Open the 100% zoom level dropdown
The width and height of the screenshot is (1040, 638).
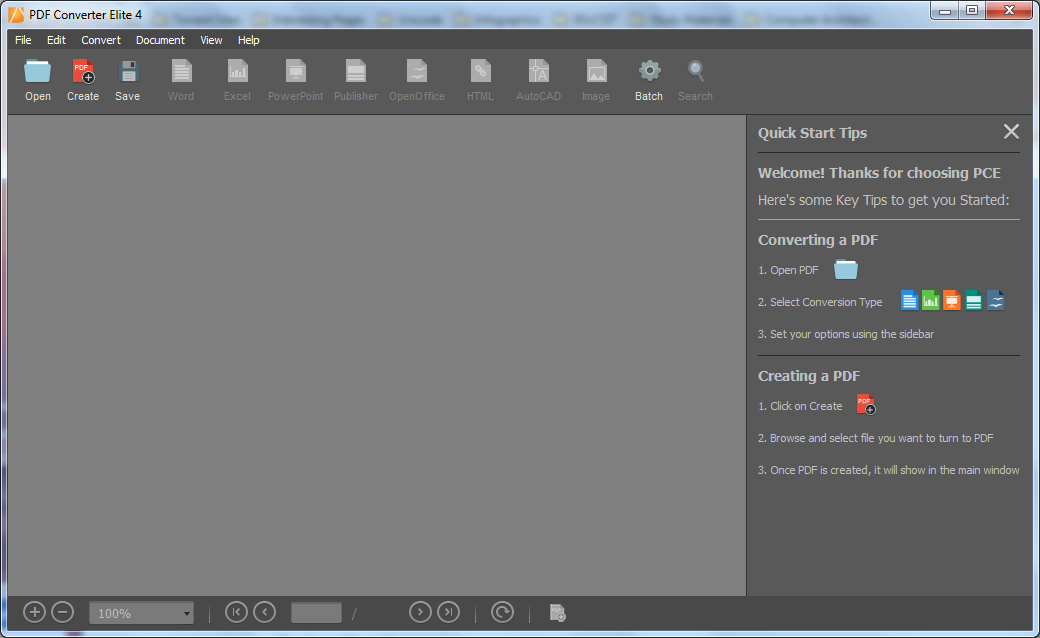click(141, 613)
